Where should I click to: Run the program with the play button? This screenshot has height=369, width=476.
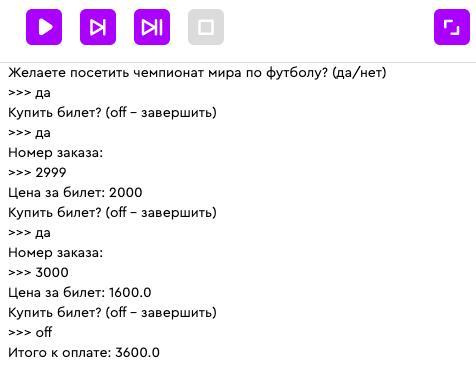click(44, 27)
